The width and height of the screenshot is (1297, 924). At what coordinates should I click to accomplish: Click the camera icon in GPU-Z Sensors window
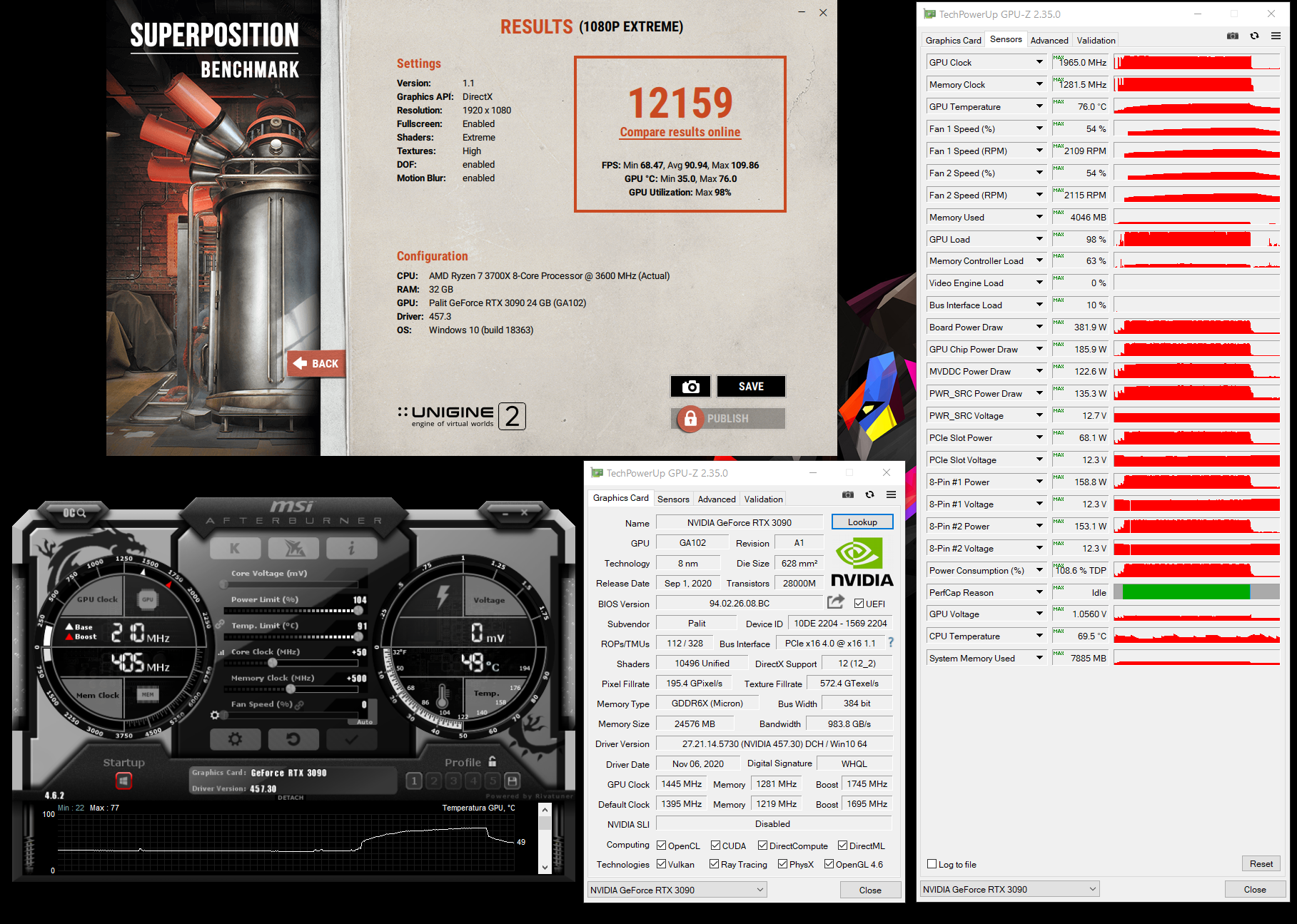(x=1233, y=36)
